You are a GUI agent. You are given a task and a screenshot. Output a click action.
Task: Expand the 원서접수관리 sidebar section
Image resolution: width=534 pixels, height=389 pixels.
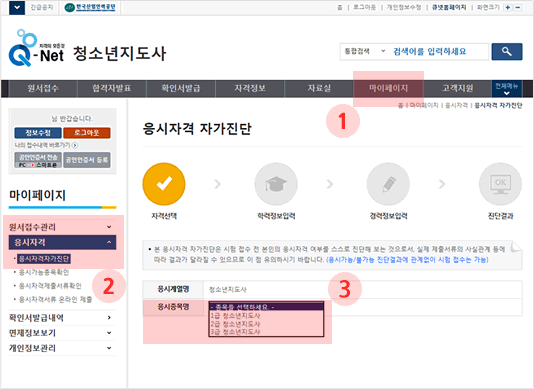[62, 227]
